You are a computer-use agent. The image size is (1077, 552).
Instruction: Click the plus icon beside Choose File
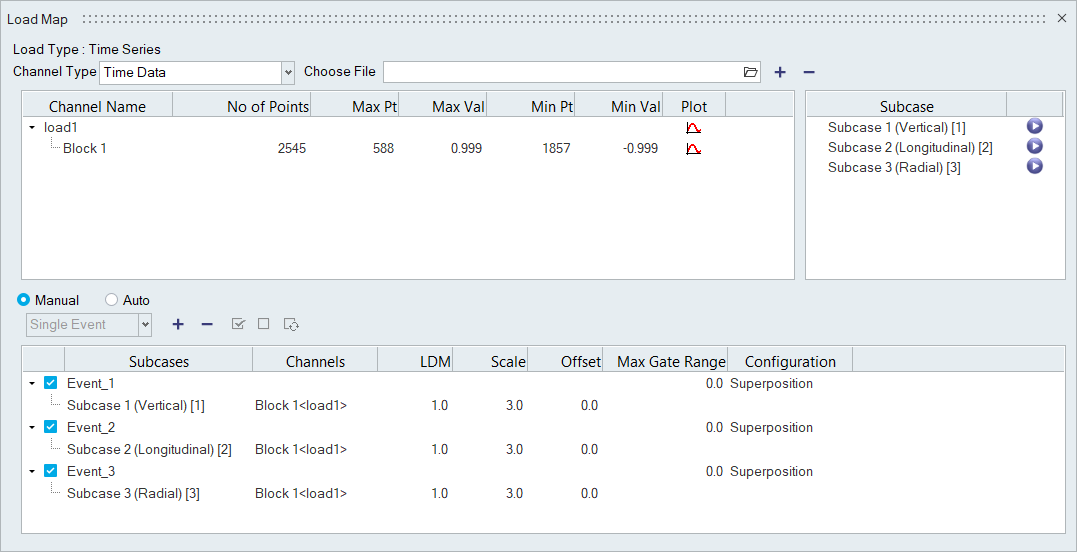pyautogui.click(x=780, y=72)
